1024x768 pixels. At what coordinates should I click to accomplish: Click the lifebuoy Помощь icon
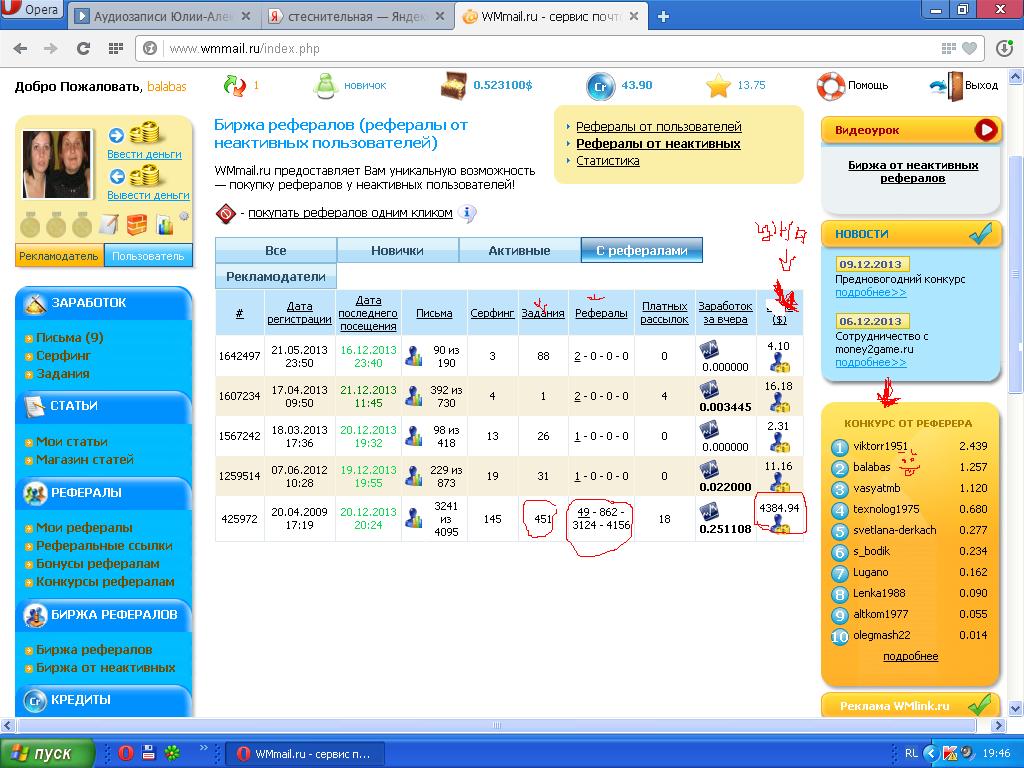tap(831, 86)
